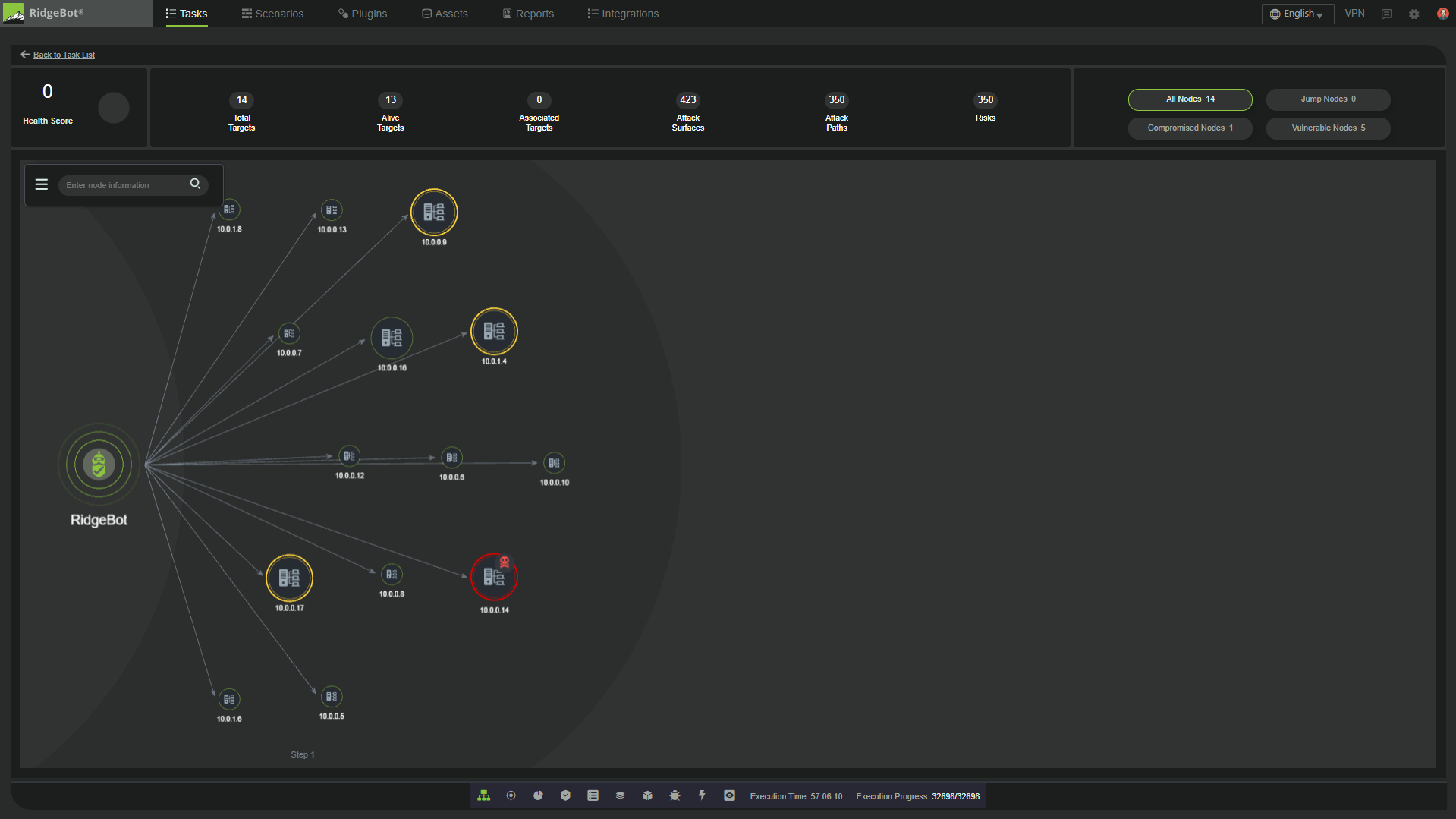Image resolution: width=1456 pixels, height=819 pixels.
Task: Filter by Compromised Nodes 1
Action: pos(1190,128)
